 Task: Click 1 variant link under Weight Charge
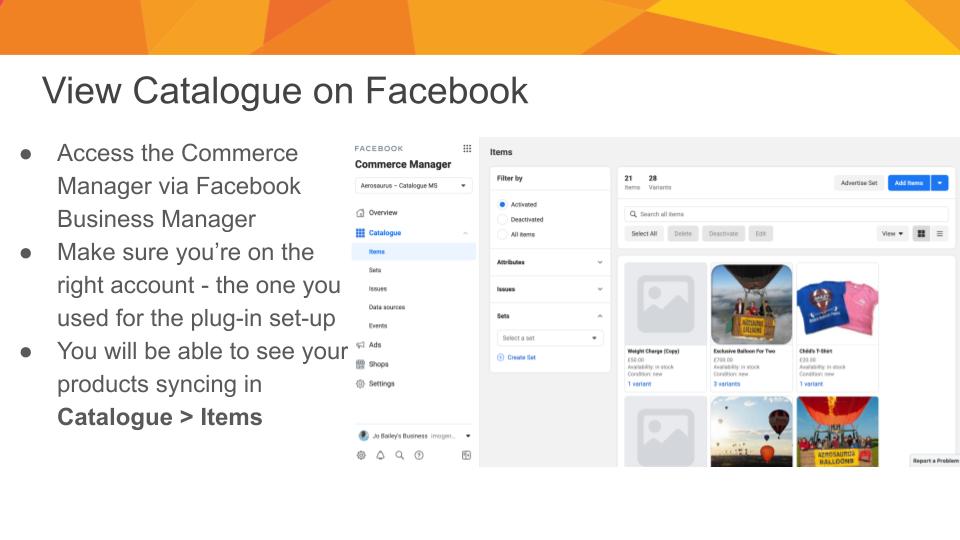pos(640,384)
